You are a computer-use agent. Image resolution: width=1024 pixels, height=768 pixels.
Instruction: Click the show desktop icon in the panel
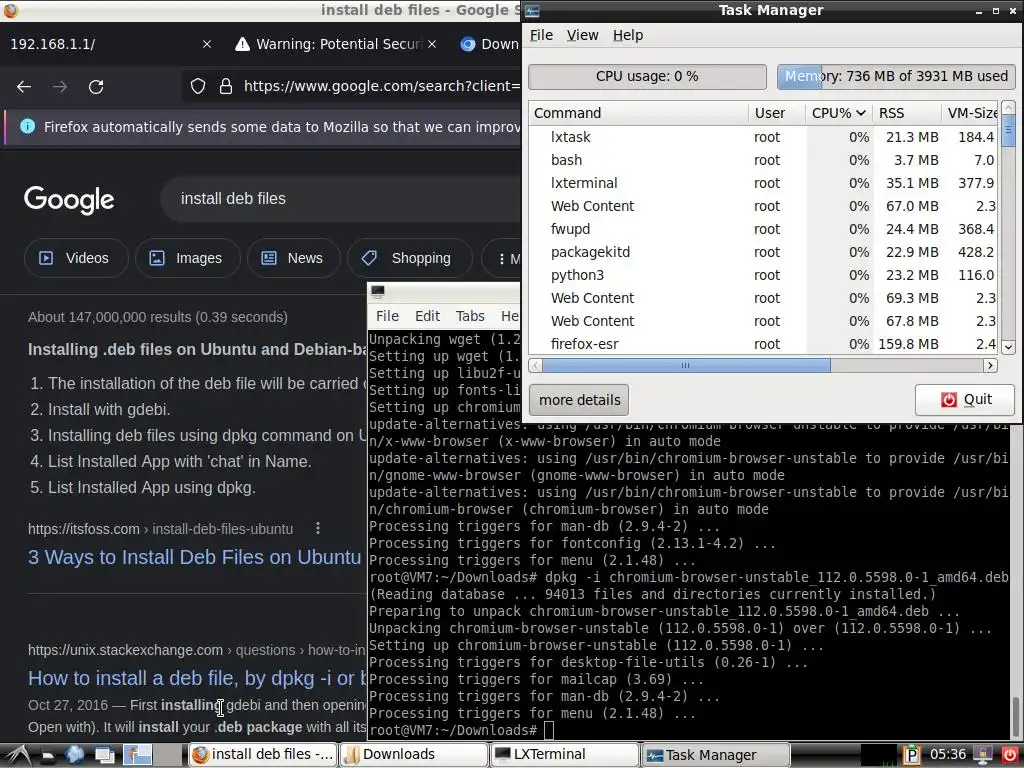[104, 756]
